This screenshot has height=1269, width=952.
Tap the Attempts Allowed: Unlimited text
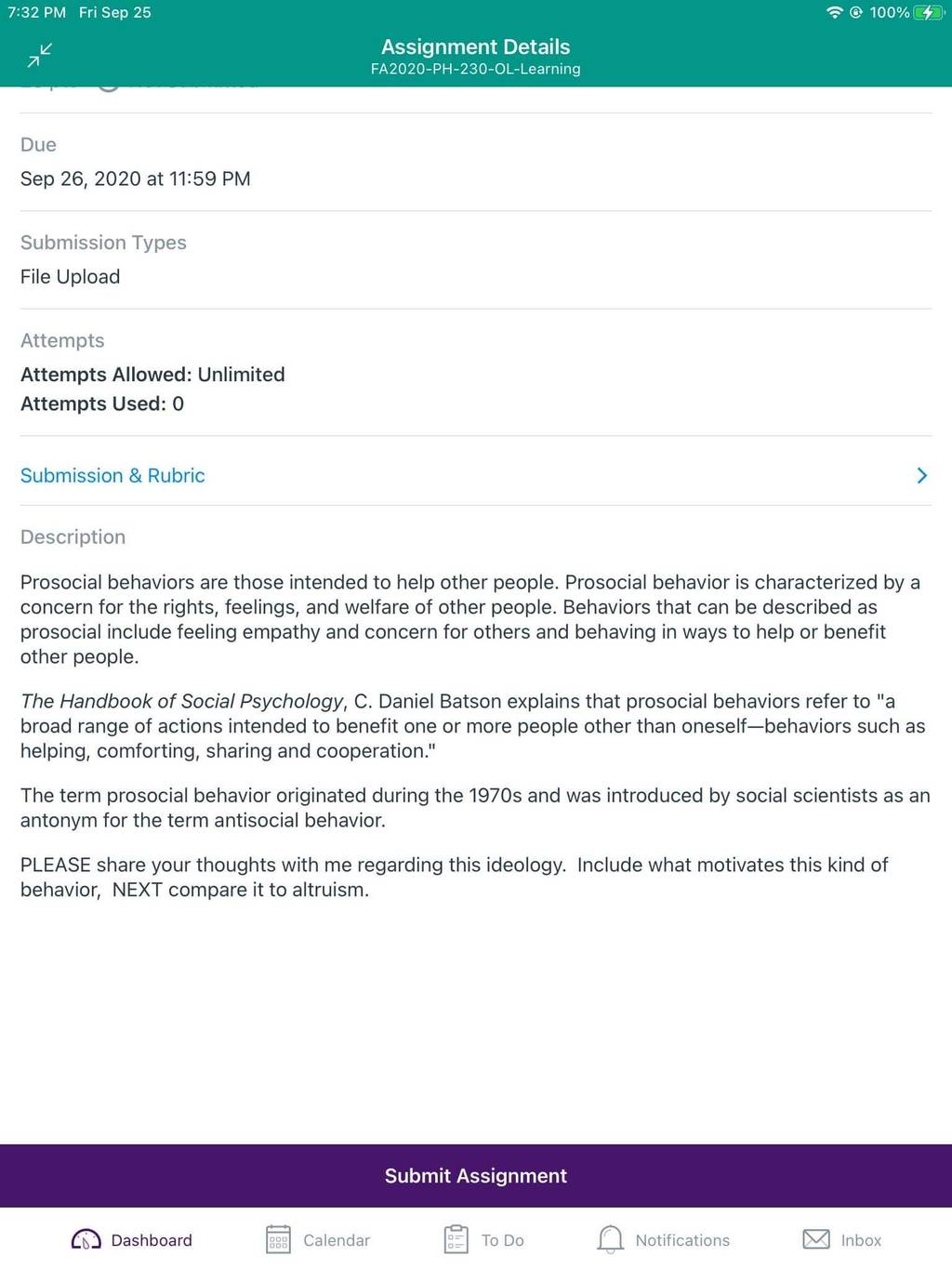pyautogui.click(x=152, y=374)
